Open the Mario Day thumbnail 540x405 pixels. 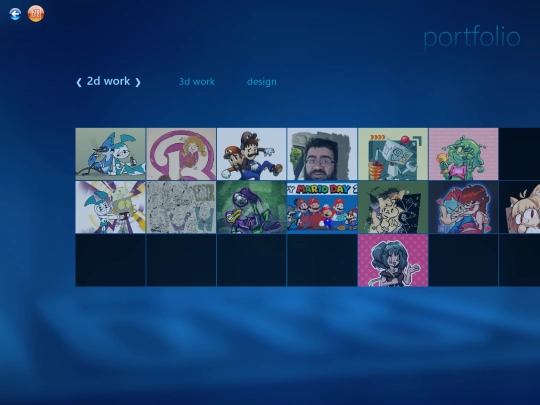click(x=322, y=207)
